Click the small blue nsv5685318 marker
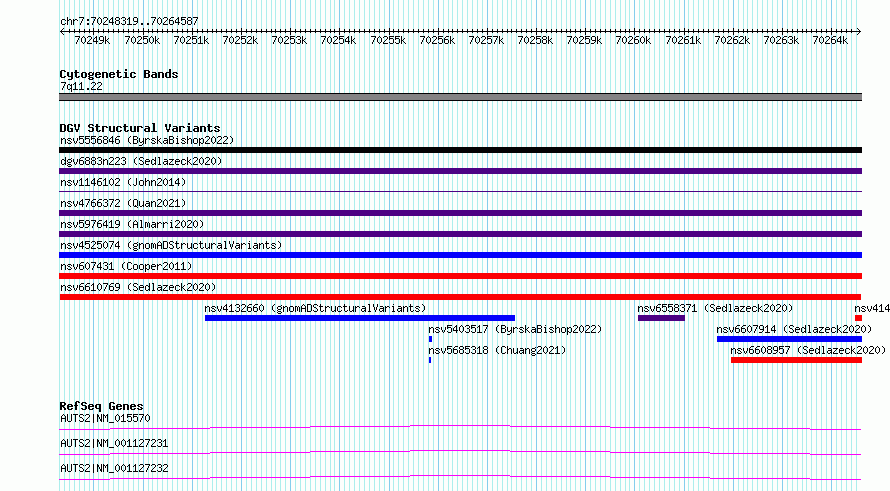This screenshot has height=491, width=890. coord(430,360)
